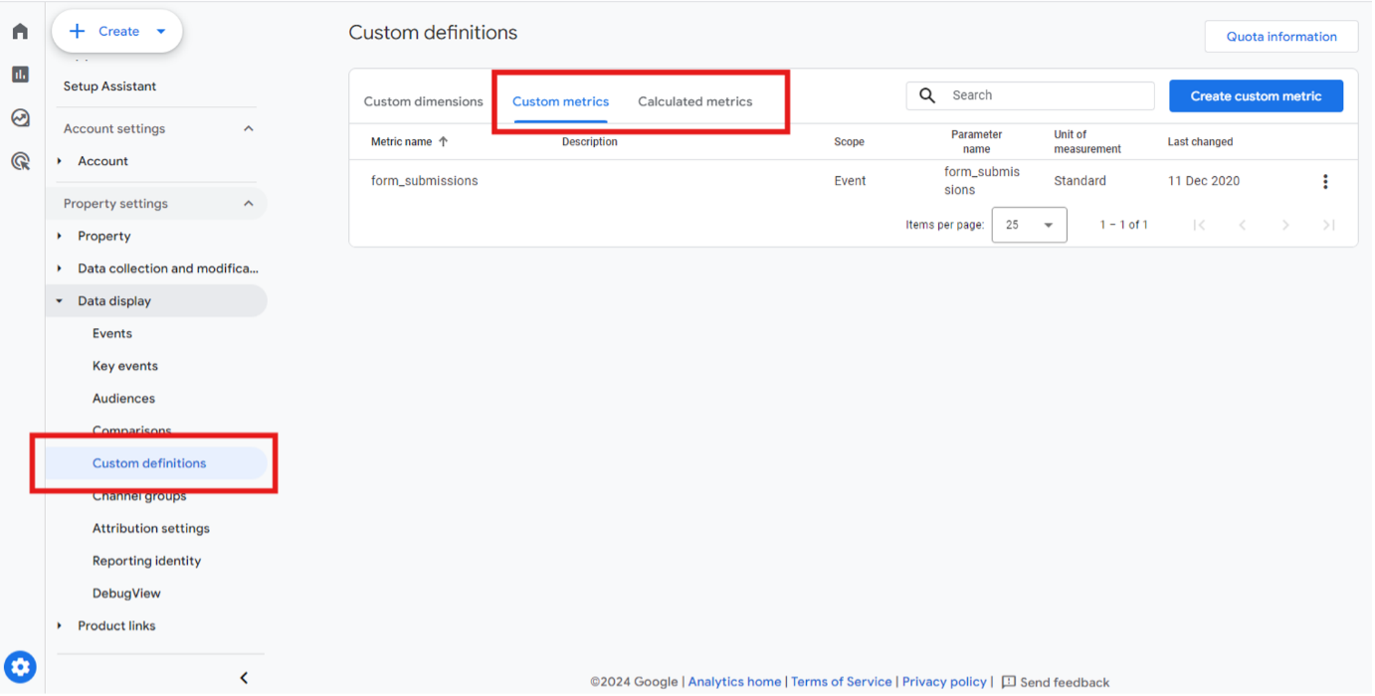Click the Send feedback icon
The width and height of the screenshot is (1375, 696).
1008,682
